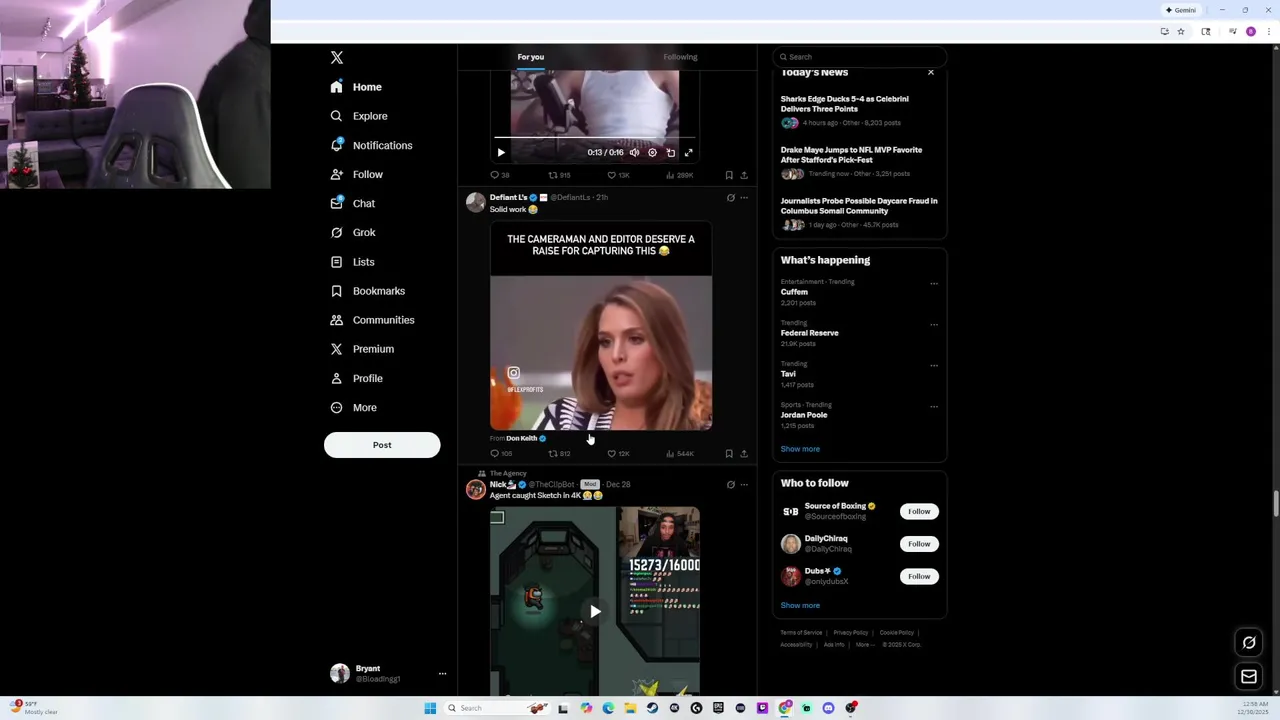The height and width of the screenshot is (720, 1280).
Task: Open top video settings gear
Action: click(652, 153)
